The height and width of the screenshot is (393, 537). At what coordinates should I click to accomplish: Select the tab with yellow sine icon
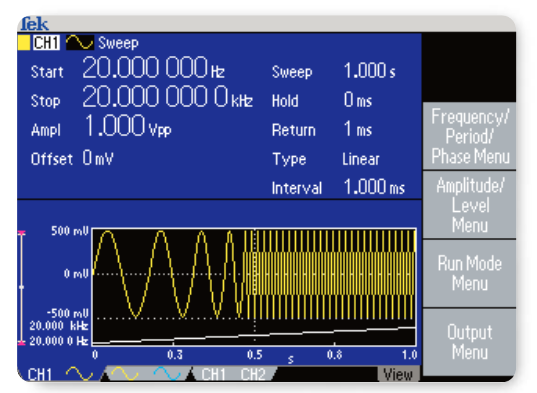tap(125, 374)
